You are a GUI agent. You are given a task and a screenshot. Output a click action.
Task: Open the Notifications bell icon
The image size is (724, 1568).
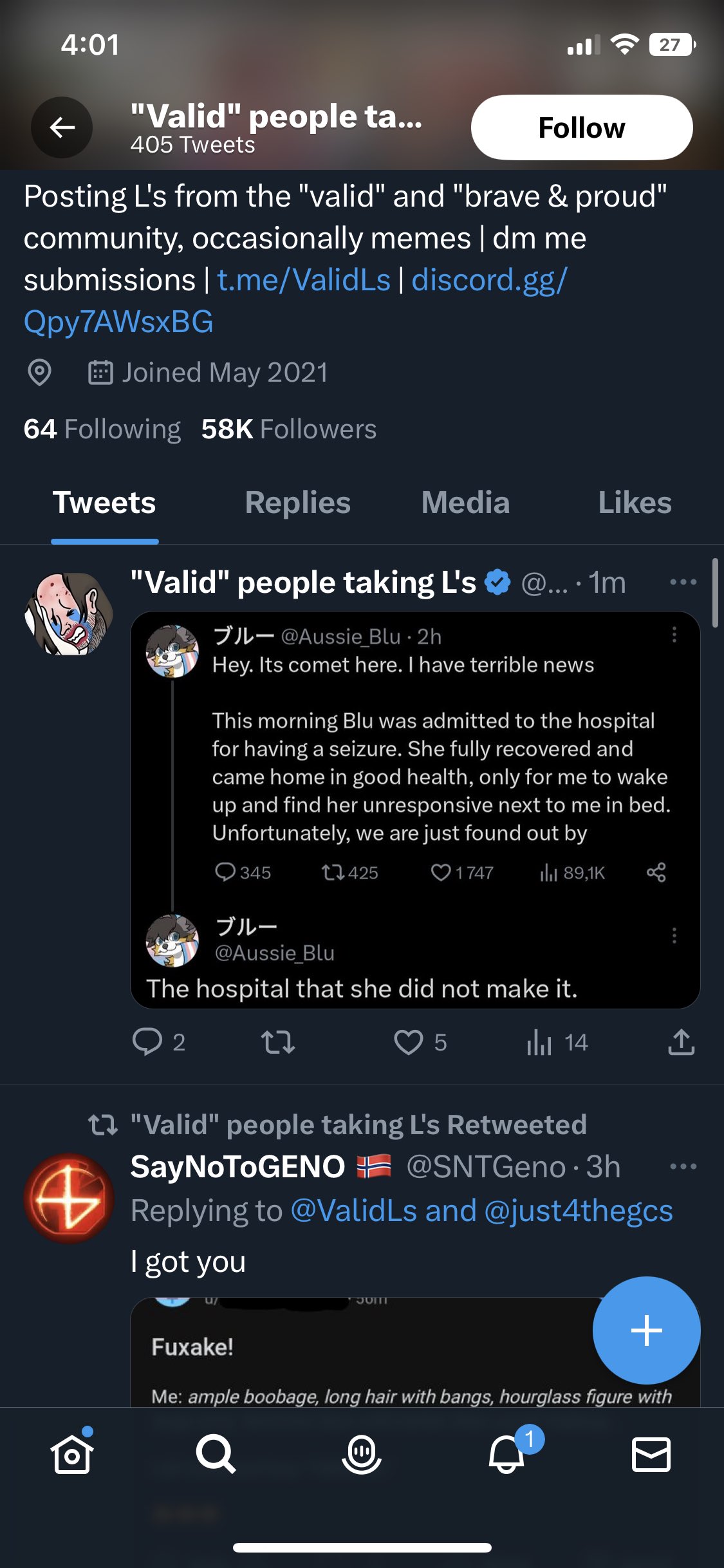coord(507,1454)
